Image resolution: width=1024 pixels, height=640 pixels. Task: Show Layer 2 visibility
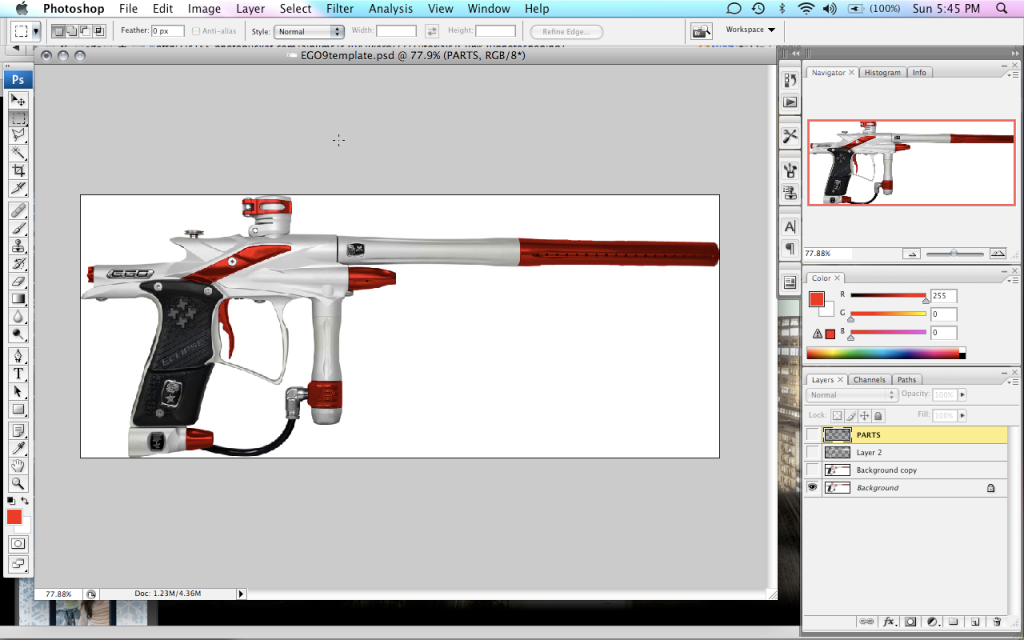[812, 452]
